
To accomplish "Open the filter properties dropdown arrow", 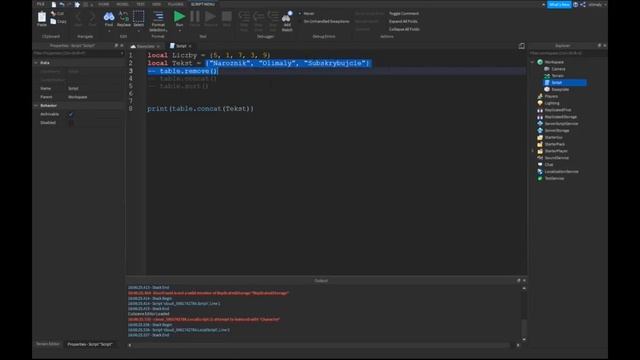I will [122, 53].
